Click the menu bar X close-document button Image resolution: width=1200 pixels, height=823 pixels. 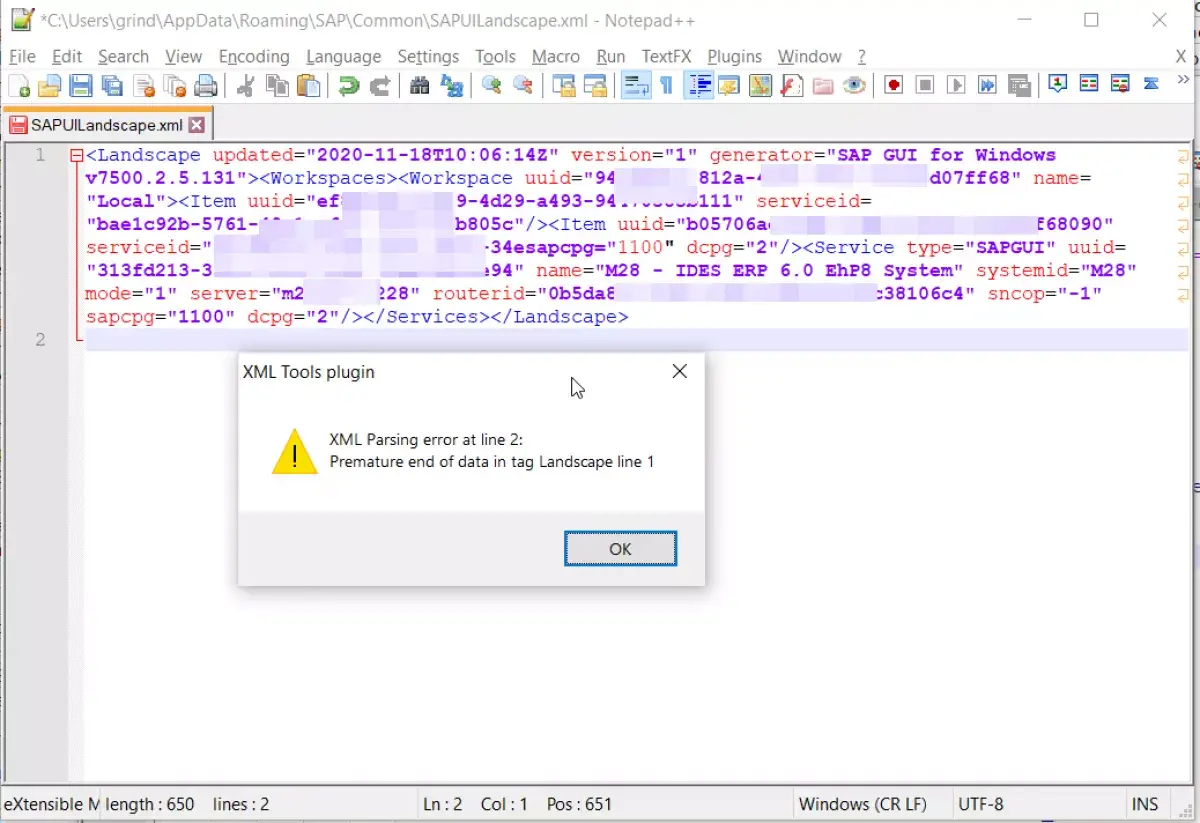(x=1182, y=57)
